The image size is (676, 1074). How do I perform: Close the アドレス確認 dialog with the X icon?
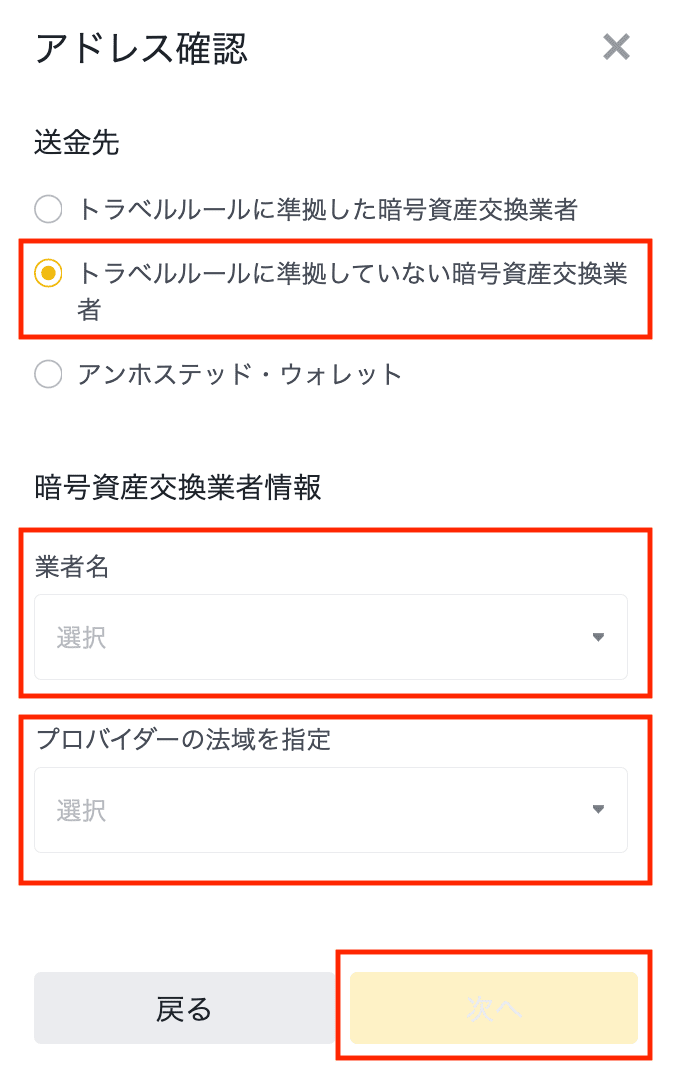[616, 47]
